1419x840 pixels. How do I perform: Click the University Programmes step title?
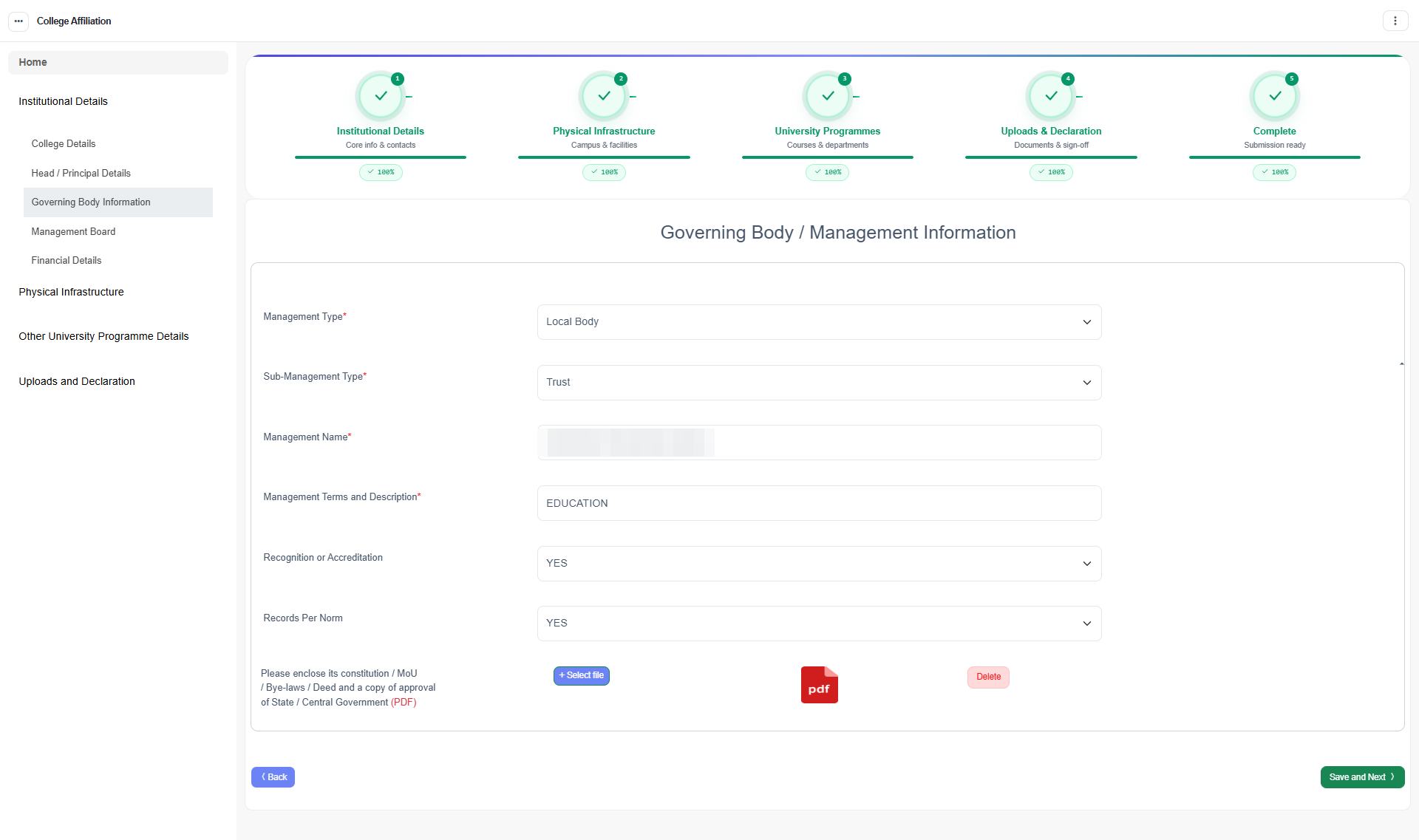(828, 131)
